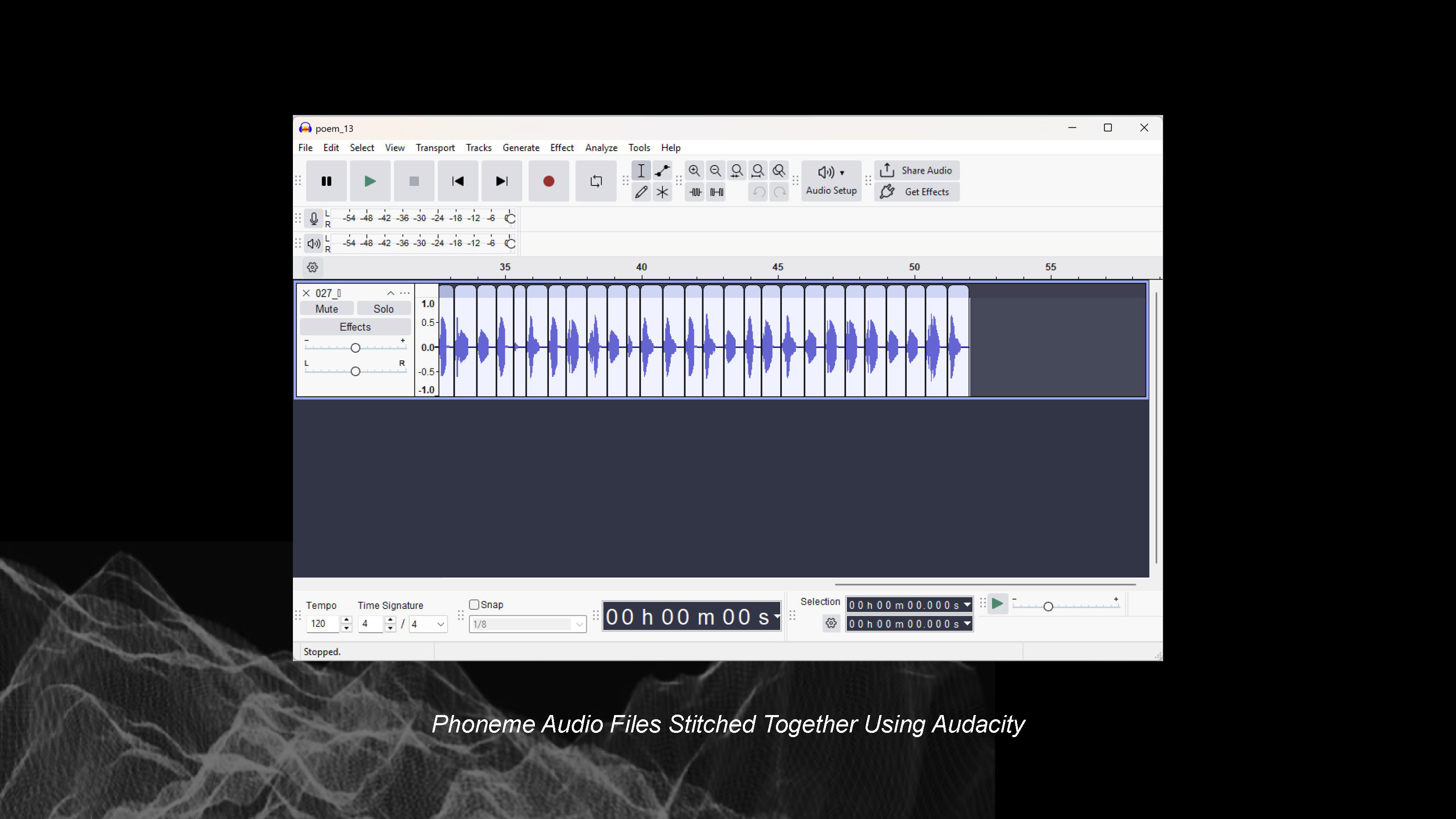Decrease tempo with down stepper arrow
This screenshot has width=1456, height=819.
(x=346, y=628)
